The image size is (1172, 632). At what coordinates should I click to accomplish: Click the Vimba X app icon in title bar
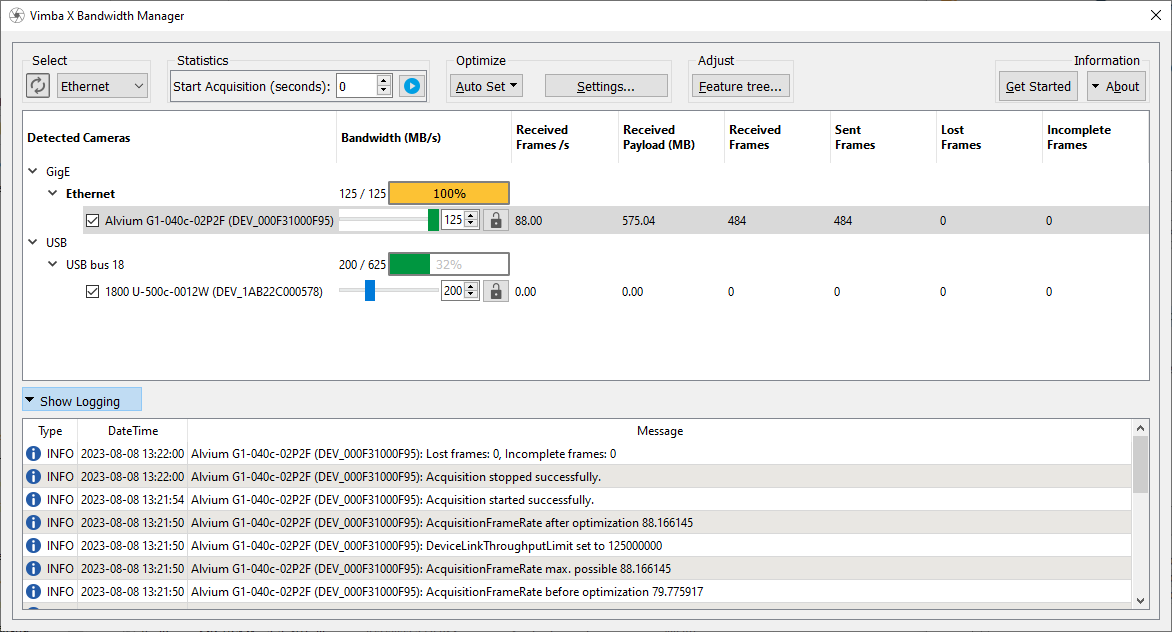pyautogui.click(x=16, y=16)
